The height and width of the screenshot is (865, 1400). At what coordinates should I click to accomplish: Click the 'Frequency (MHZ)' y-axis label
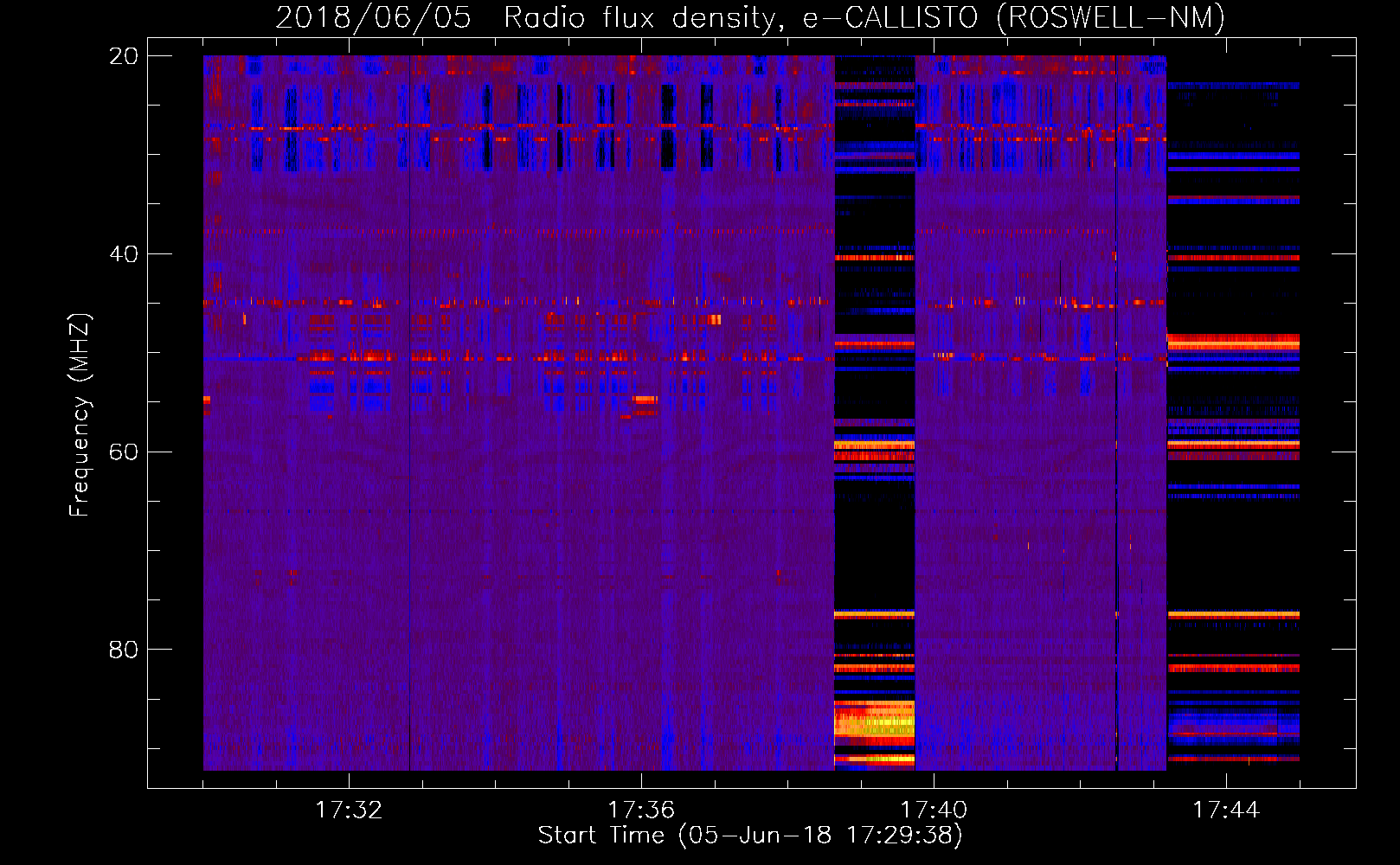click(80, 415)
